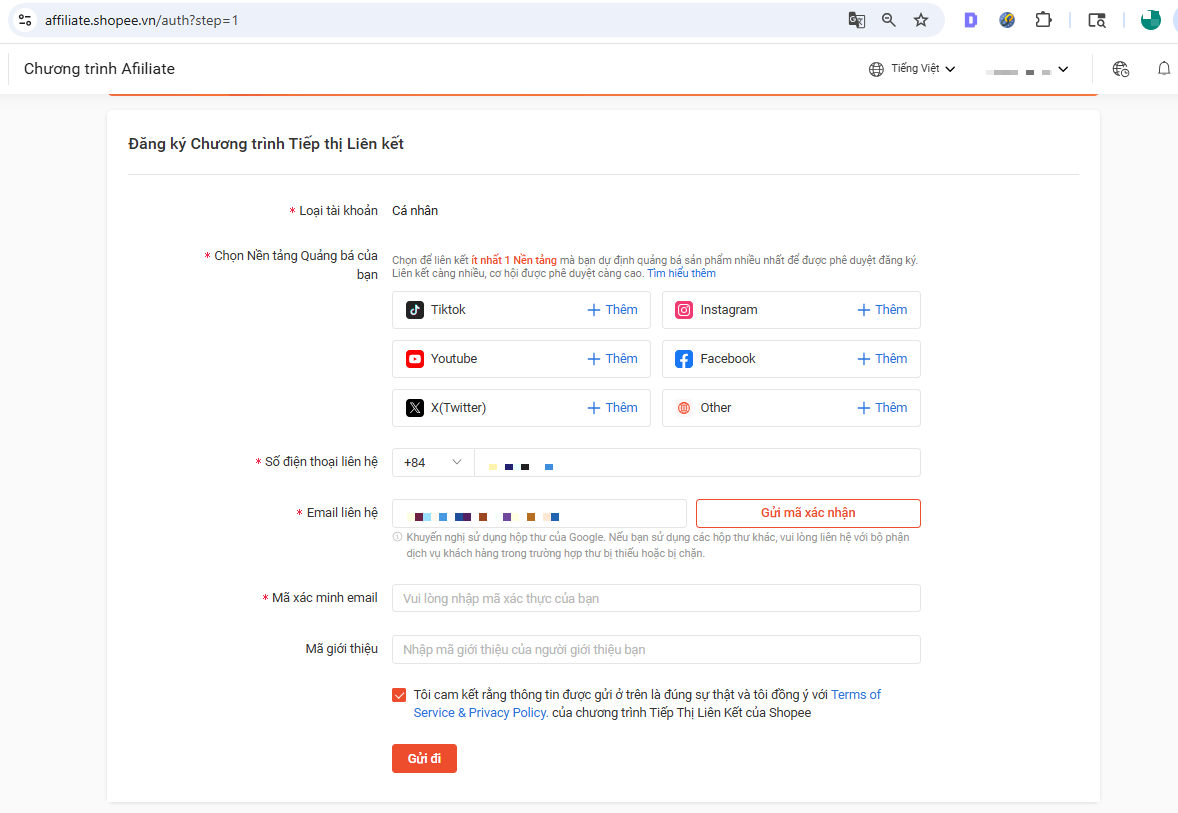
Task: Open Terms of Service & Privacy Policy link
Action: click(x=647, y=703)
